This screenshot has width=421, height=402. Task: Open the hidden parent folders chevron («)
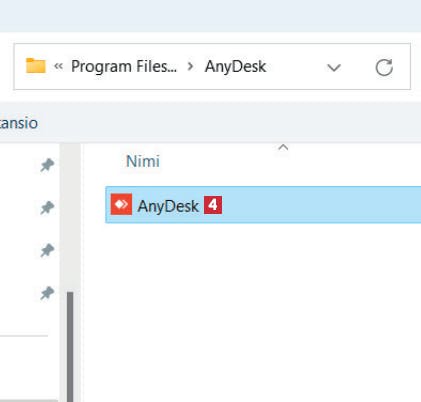tap(58, 66)
